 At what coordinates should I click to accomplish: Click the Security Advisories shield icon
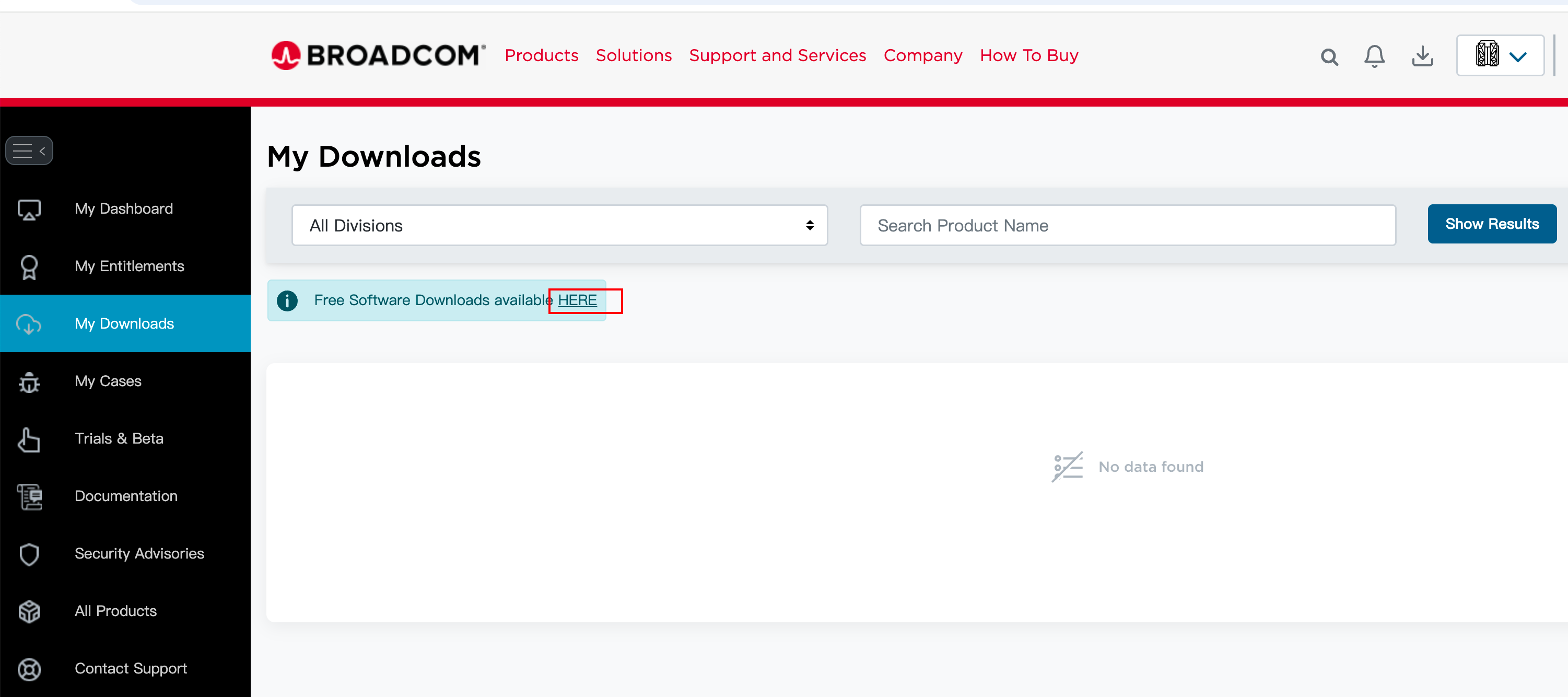(29, 554)
